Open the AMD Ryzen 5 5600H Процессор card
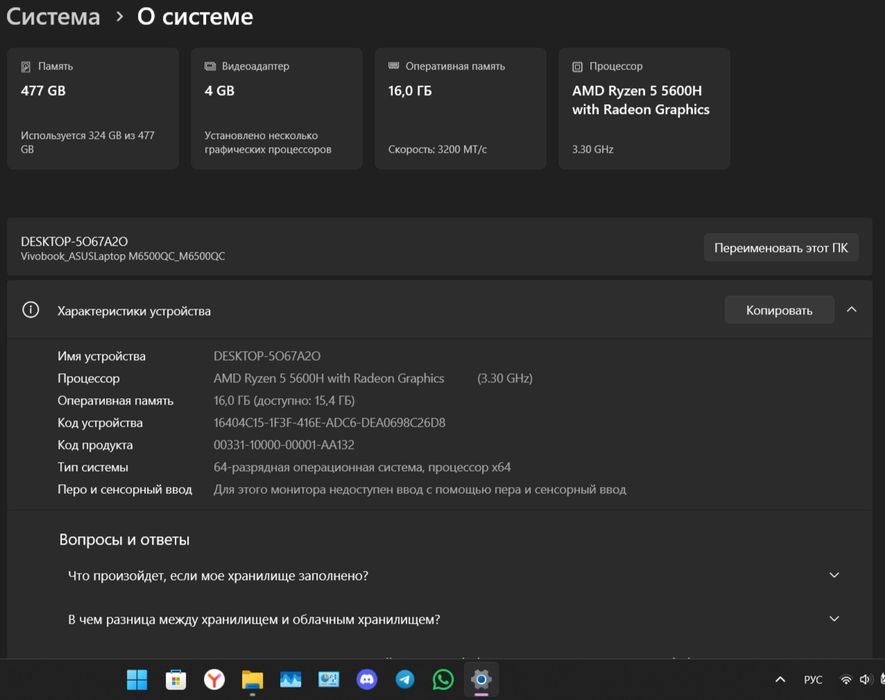Viewport: 885px width, 700px height. tap(644, 108)
